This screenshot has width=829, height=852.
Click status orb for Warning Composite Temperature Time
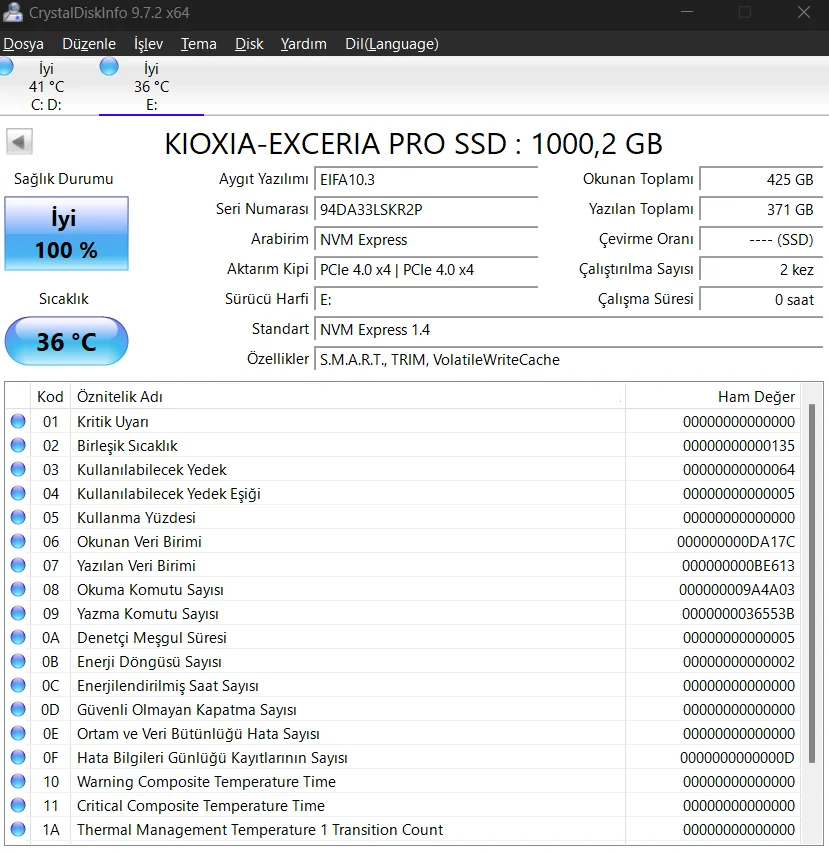click(x=18, y=781)
